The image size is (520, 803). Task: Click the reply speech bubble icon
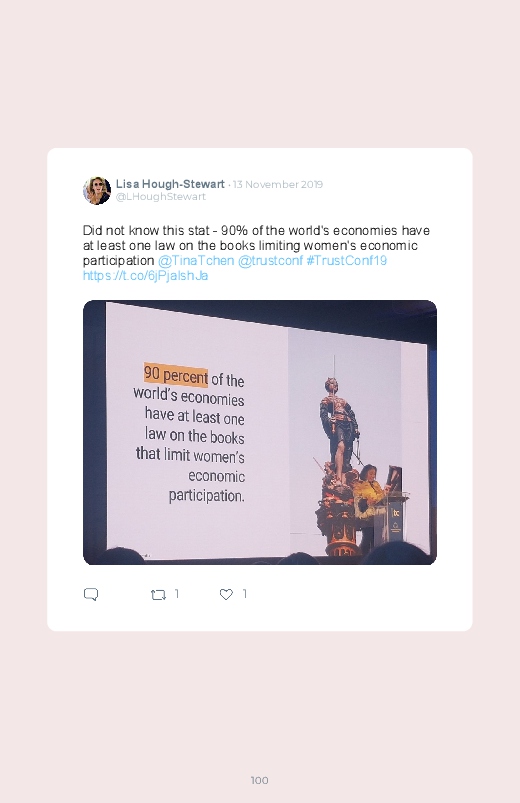91,594
